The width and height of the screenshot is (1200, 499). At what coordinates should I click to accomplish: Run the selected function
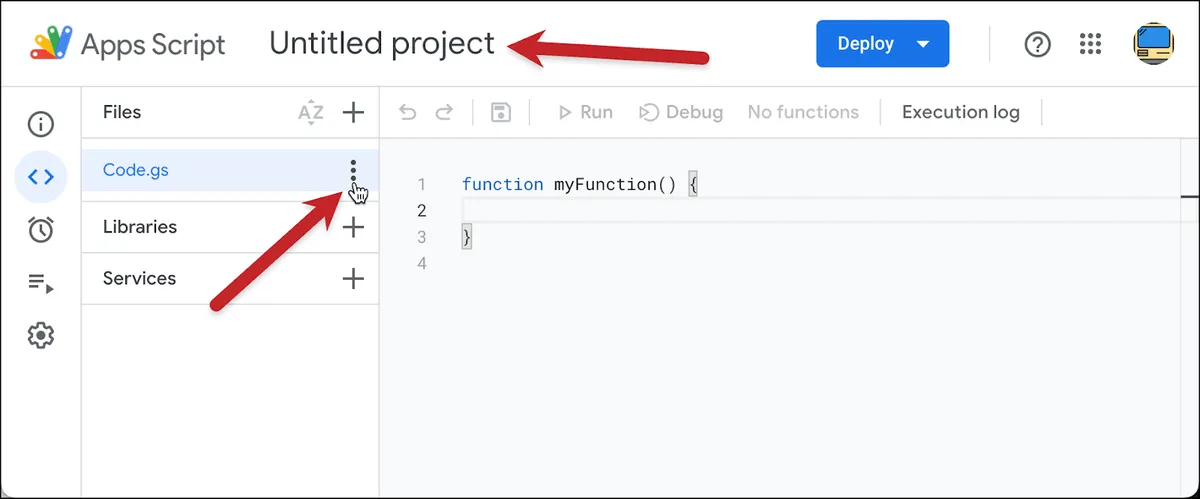585,112
